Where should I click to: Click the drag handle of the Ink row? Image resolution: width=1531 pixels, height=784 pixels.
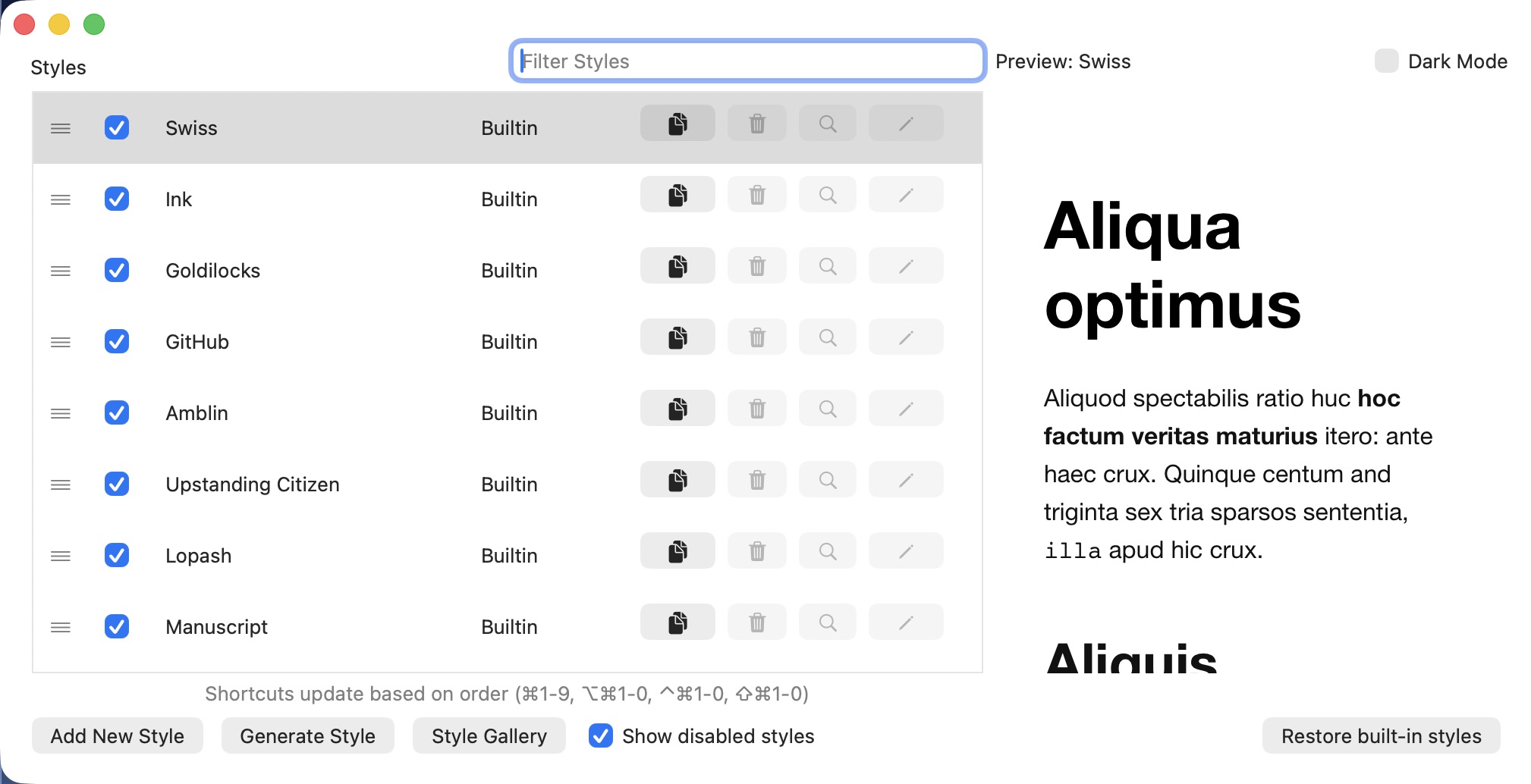pos(61,199)
